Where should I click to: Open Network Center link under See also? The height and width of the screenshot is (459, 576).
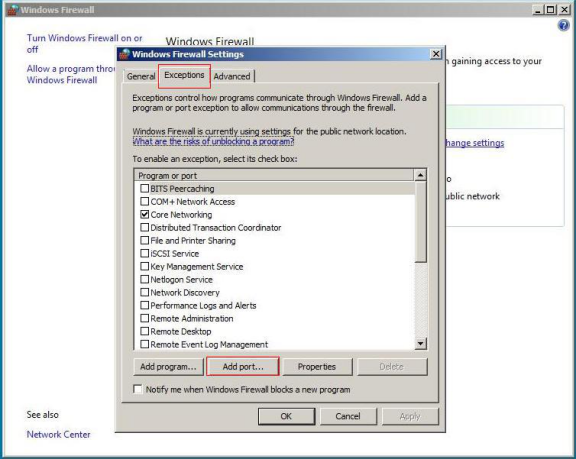click(x=58, y=434)
